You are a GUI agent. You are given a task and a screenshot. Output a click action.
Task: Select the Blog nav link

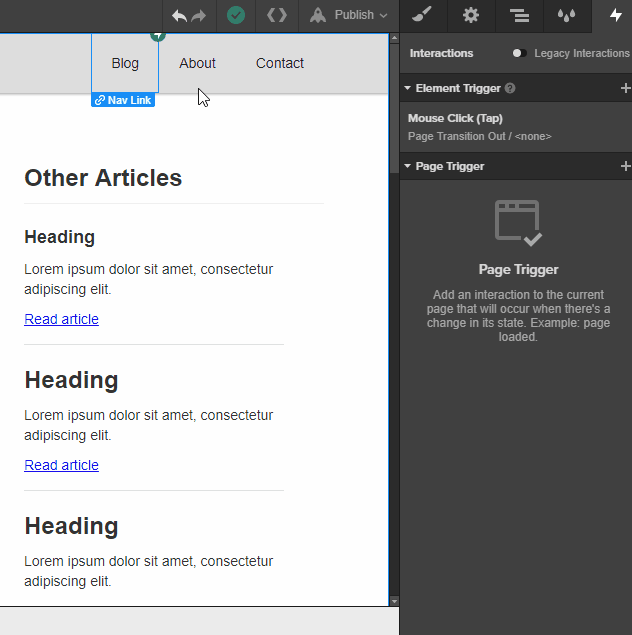tap(125, 63)
